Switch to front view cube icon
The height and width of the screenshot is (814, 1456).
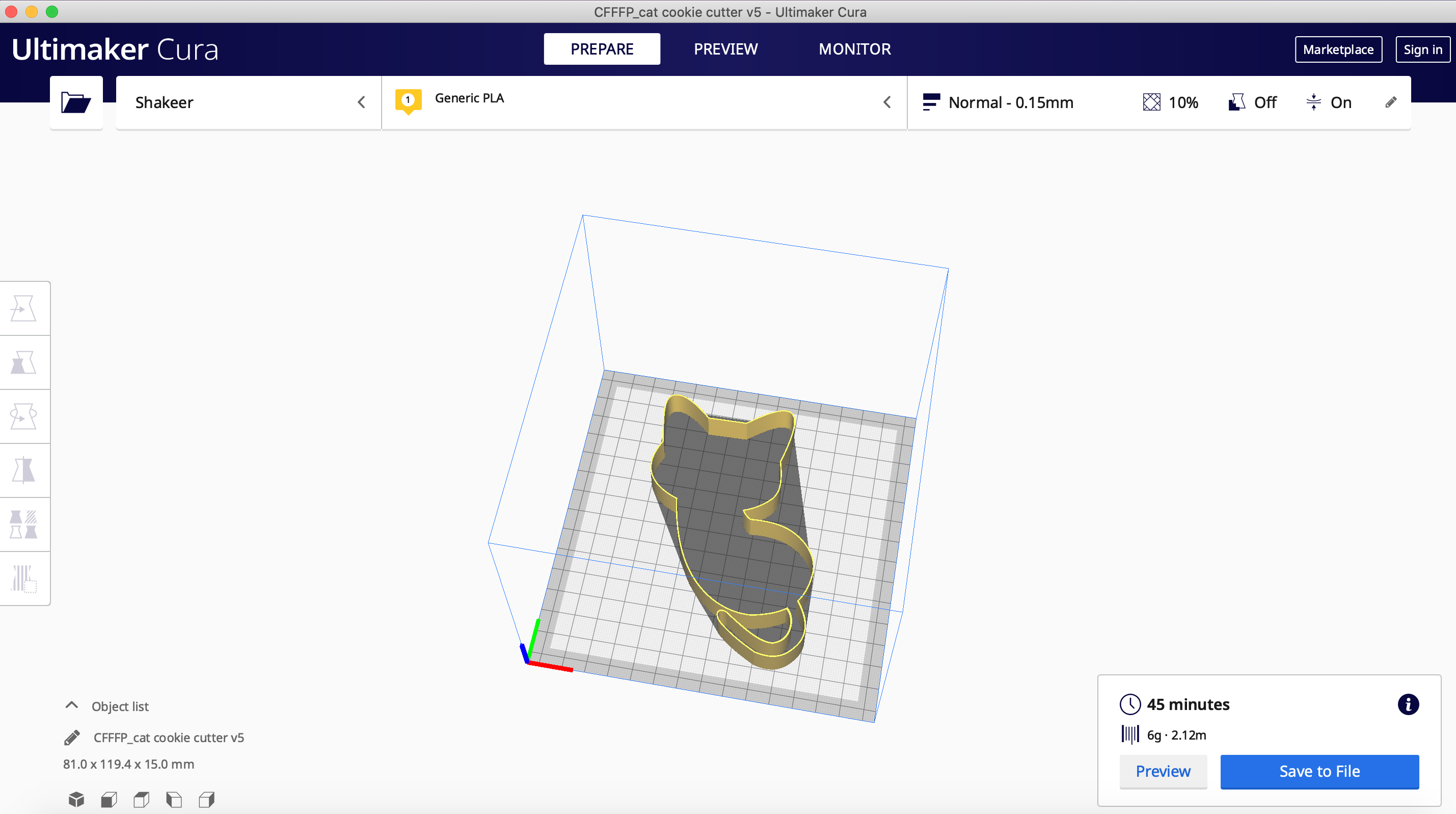[109, 799]
